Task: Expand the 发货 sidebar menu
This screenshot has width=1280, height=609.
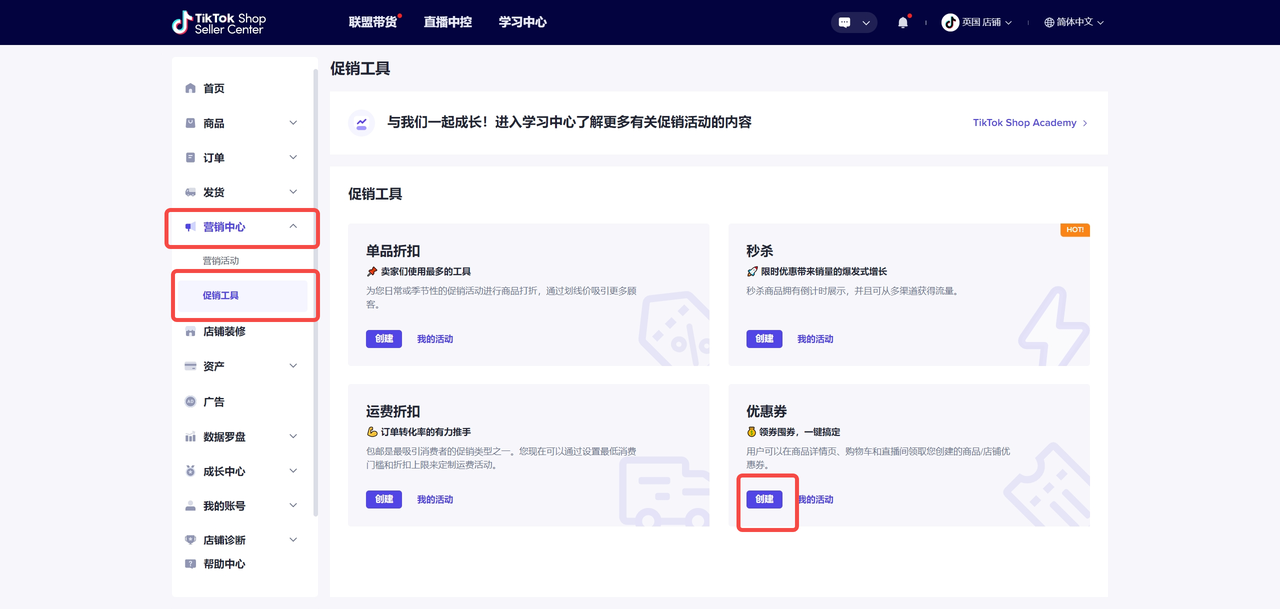Action: click(293, 192)
